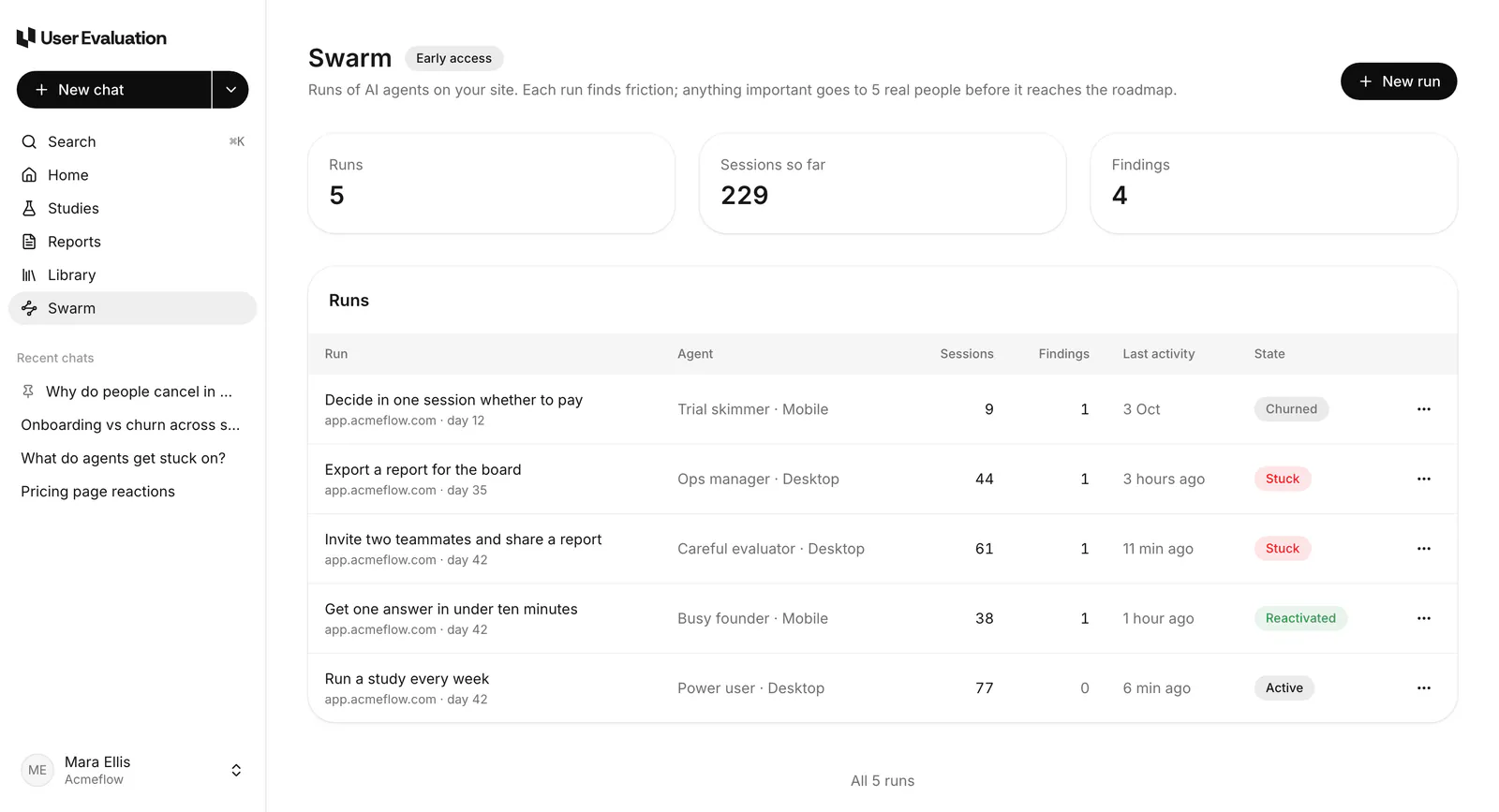
Task: Click the Studies flask icon
Action: point(29,208)
